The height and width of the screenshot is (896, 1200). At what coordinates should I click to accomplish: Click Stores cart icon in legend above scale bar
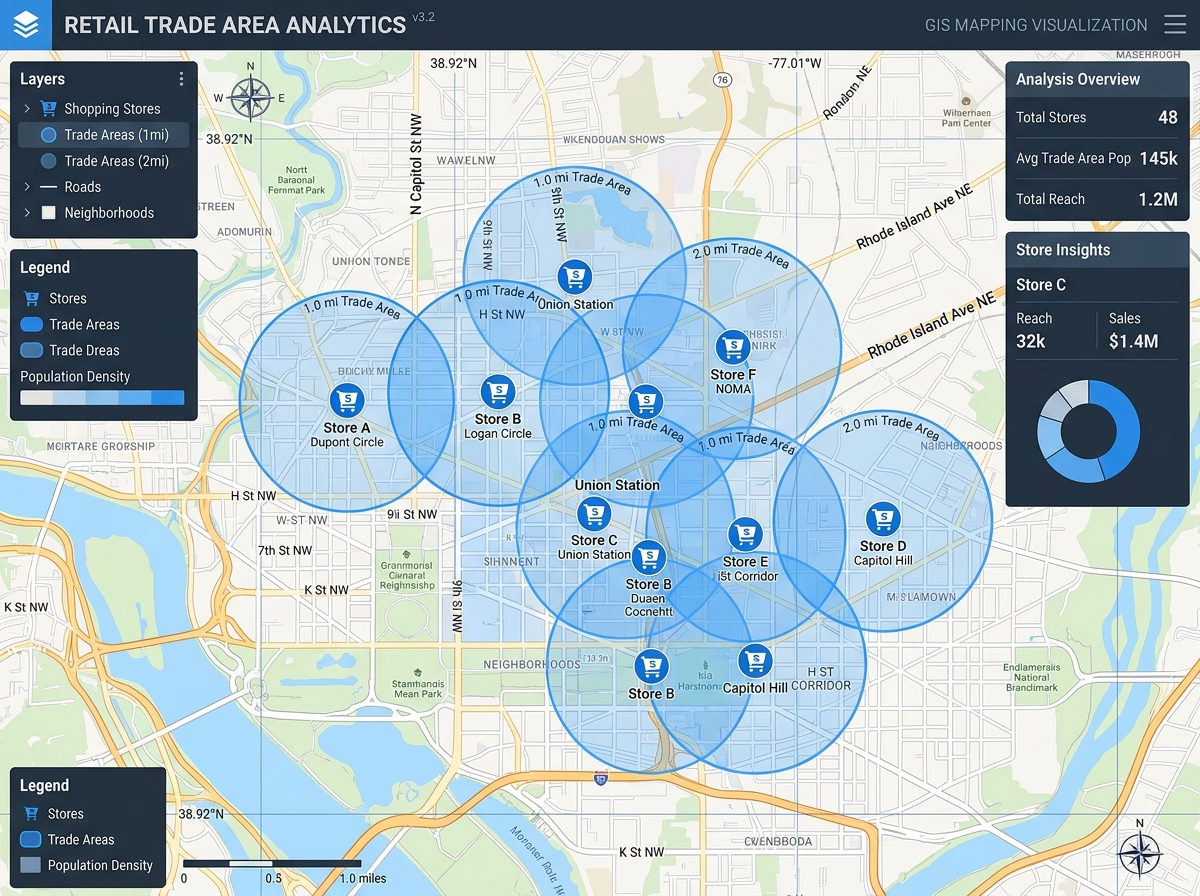(x=30, y=813)
